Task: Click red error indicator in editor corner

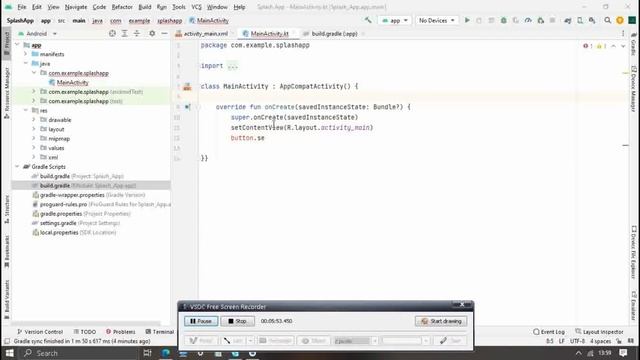Action: point(588,46)
